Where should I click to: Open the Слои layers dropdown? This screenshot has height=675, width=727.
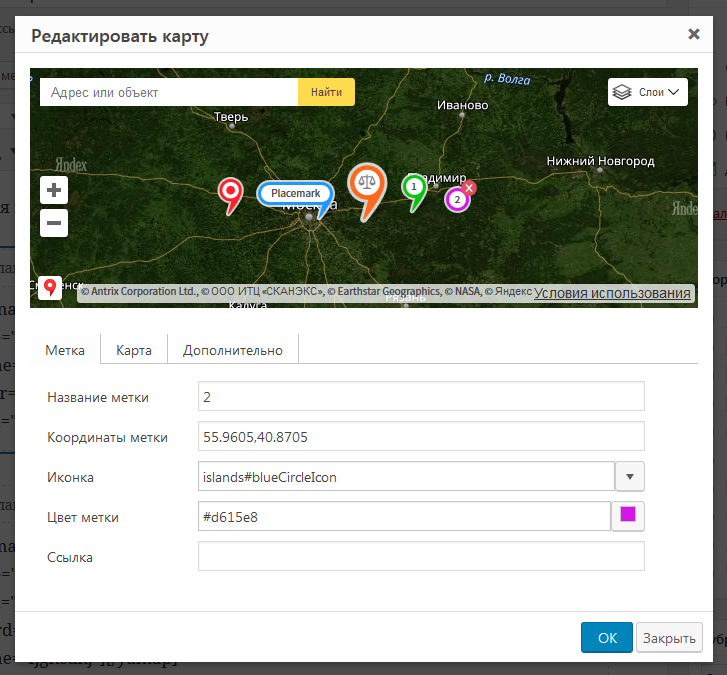(x=648, y=92)
